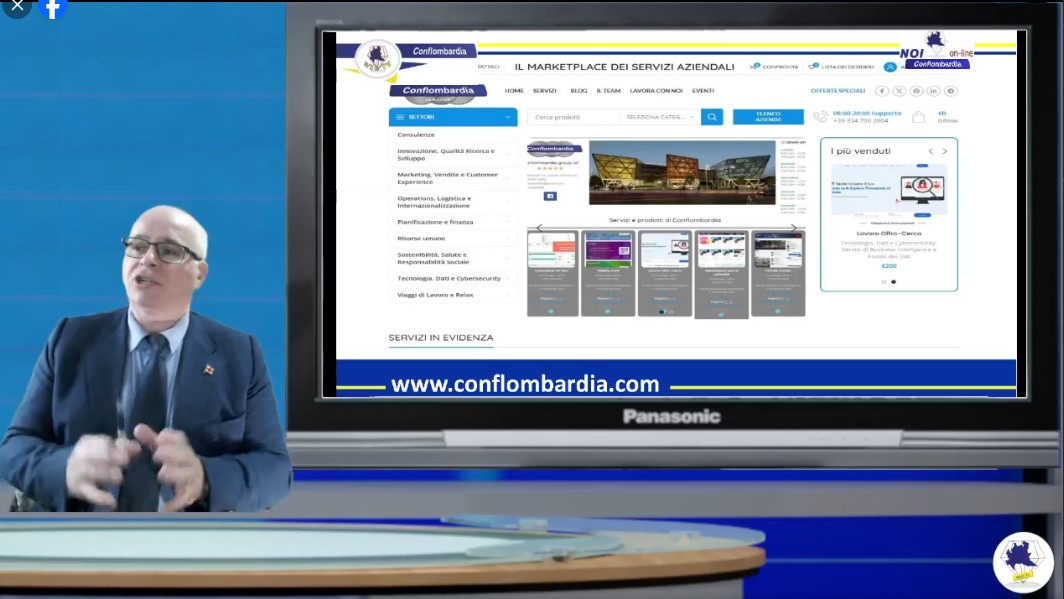1064x599 pixels.
Task: Click the Facebook button under Conflombardia banner info
Action: [550, 196]
